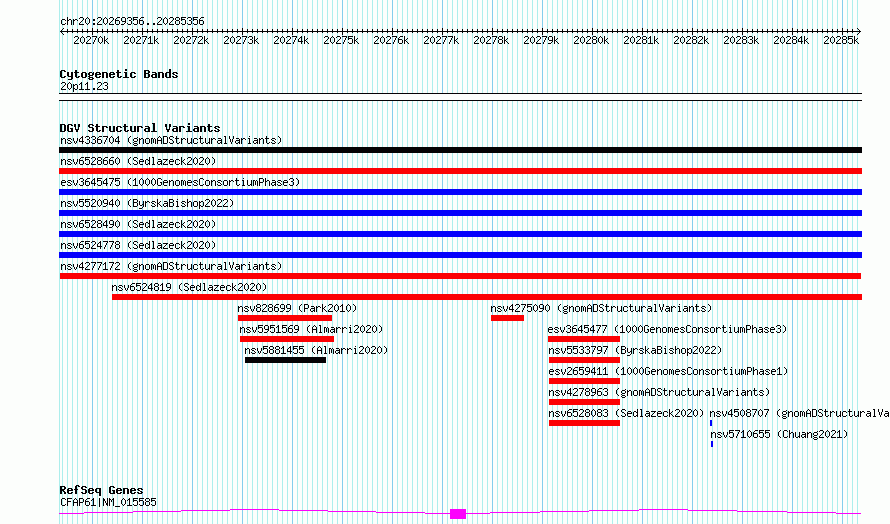Viewport: 890px width, 524px height.
Task: Open variant nsv4278963 gnomADStructuralVariants label
Action: click(x=659, y=392)
